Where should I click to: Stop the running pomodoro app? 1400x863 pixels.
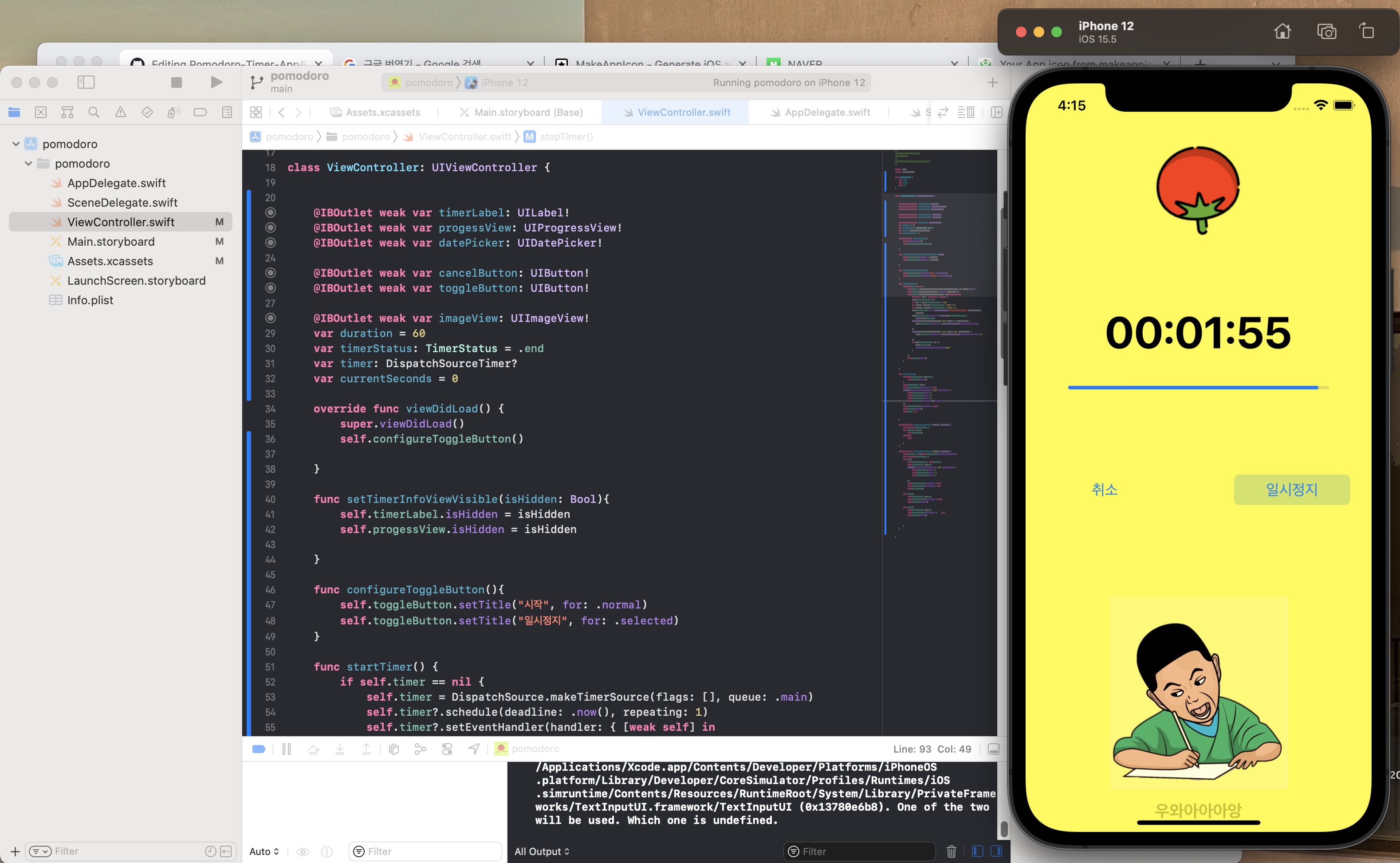(x=177, y=82)
